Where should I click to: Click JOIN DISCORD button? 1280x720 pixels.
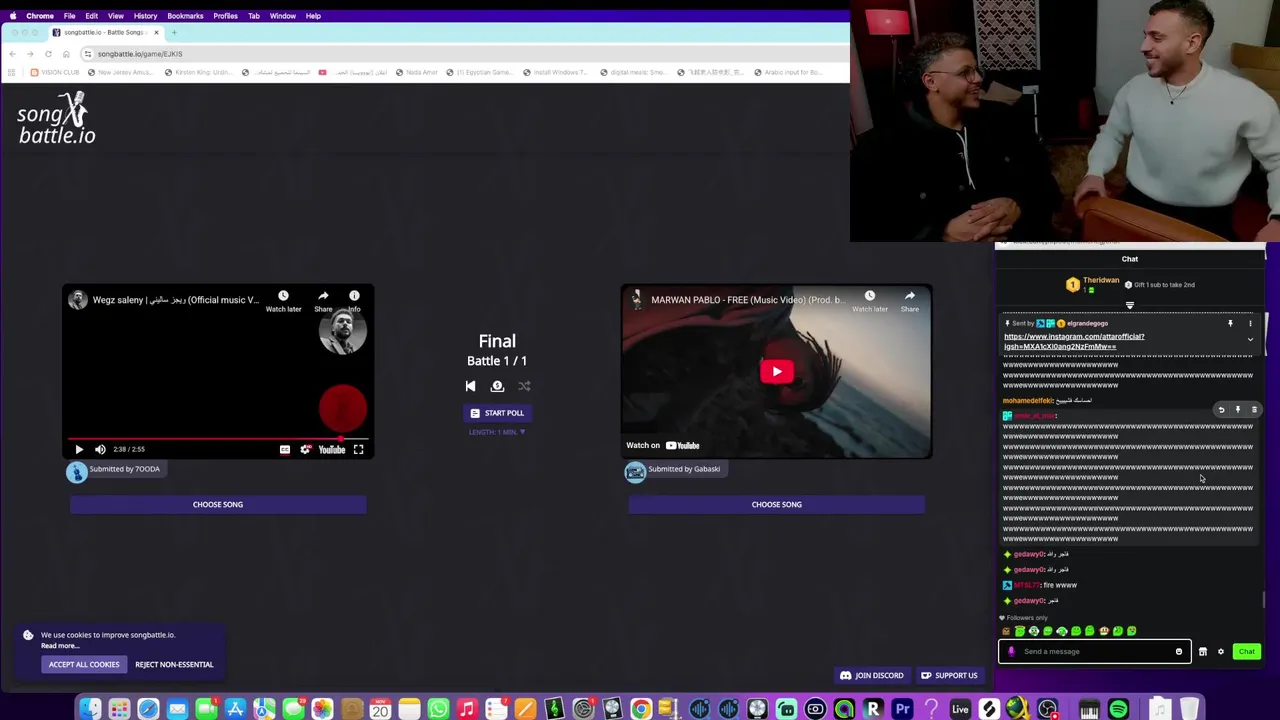point(872,675)
